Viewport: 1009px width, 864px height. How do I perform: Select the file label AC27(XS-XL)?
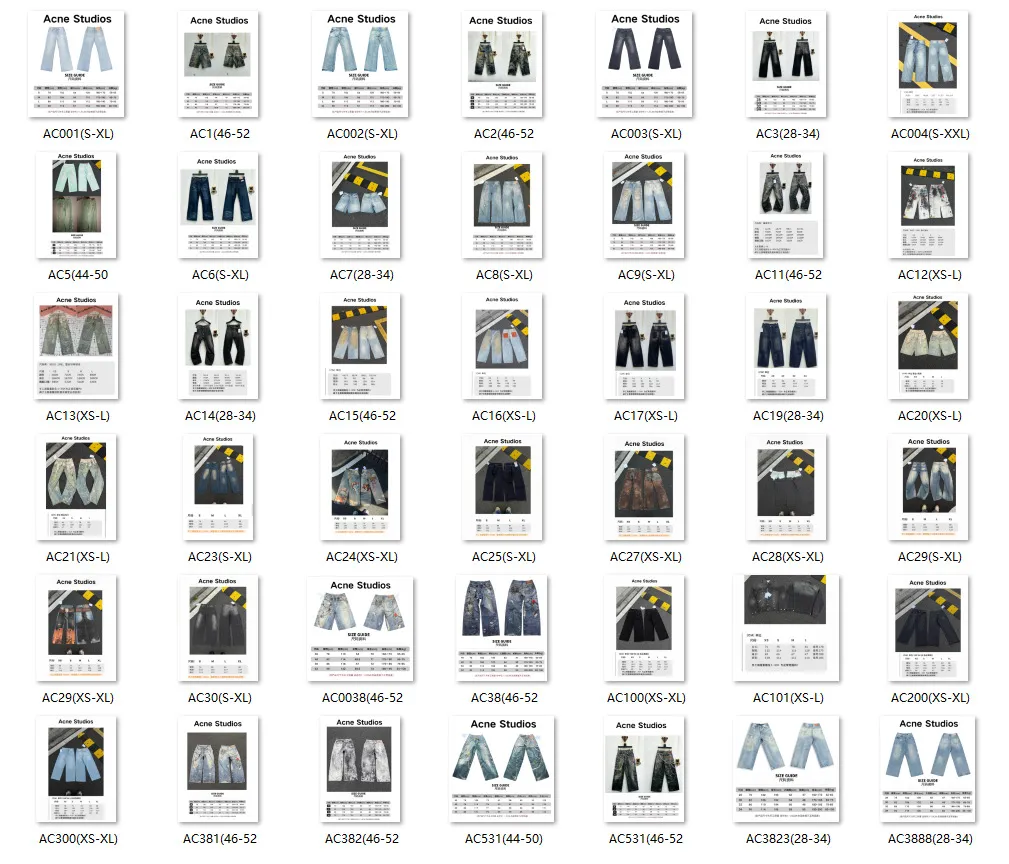645,556
